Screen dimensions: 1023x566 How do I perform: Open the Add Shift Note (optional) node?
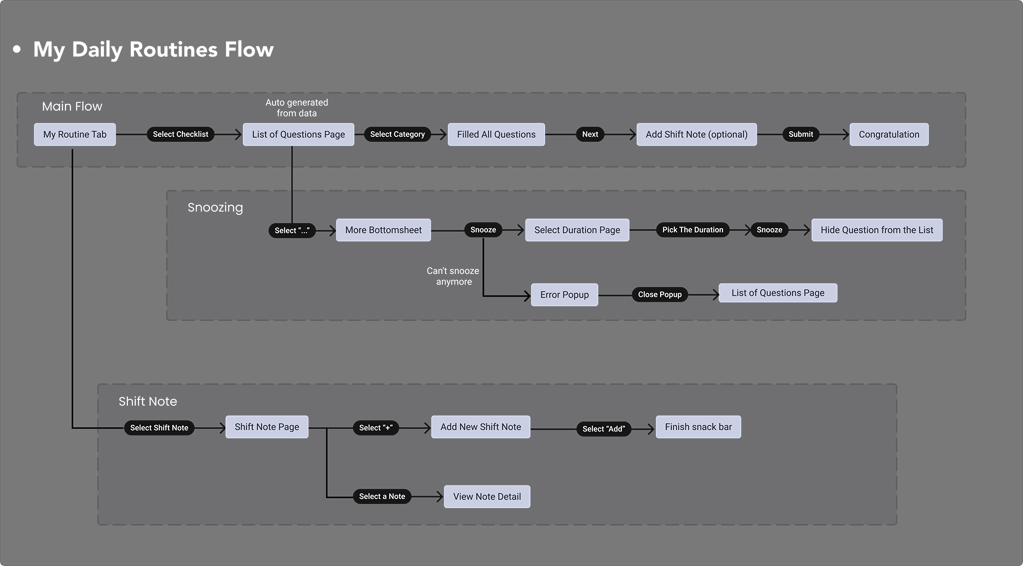[x=696, y=134]
